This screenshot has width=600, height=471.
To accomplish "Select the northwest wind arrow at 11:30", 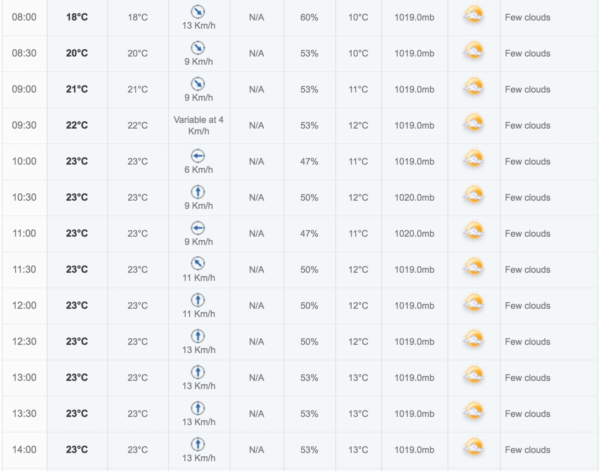I will pyautogui.click(x=198, y=264).
